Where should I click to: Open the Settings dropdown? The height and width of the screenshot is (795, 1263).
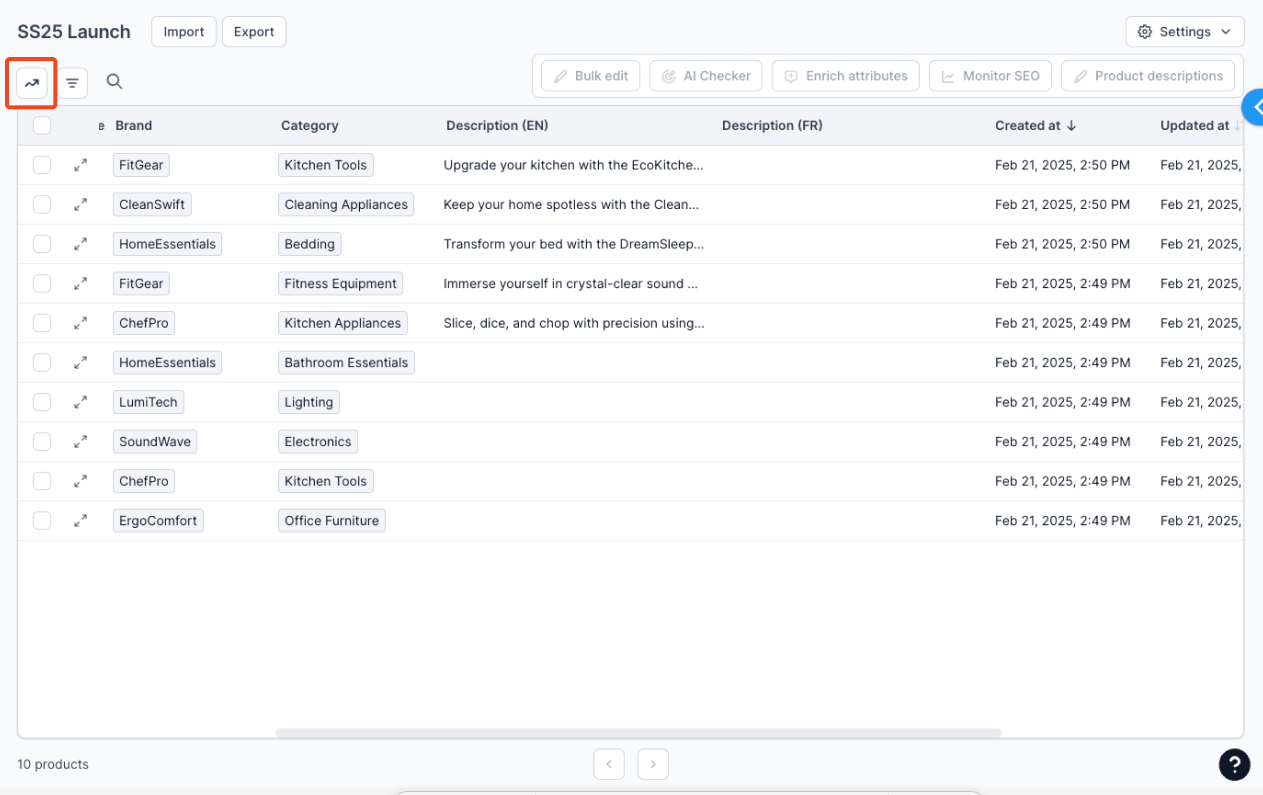pyautogui.click(x=1185, y=32)
